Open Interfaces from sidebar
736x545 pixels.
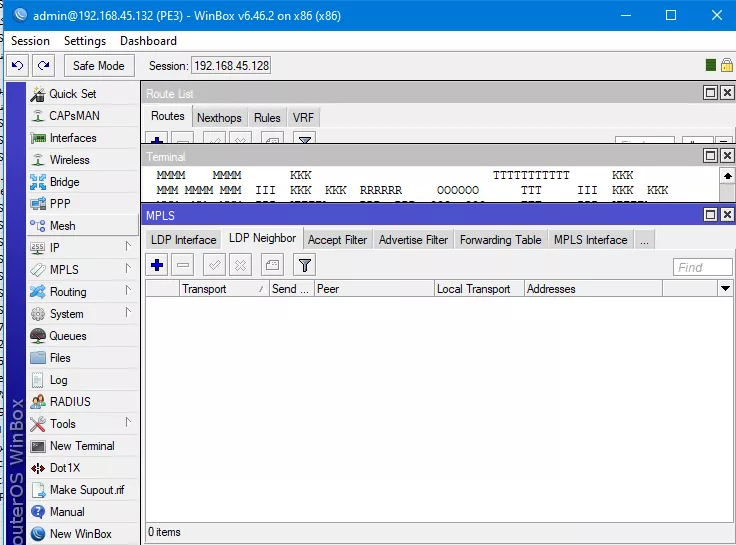point(83,138)
